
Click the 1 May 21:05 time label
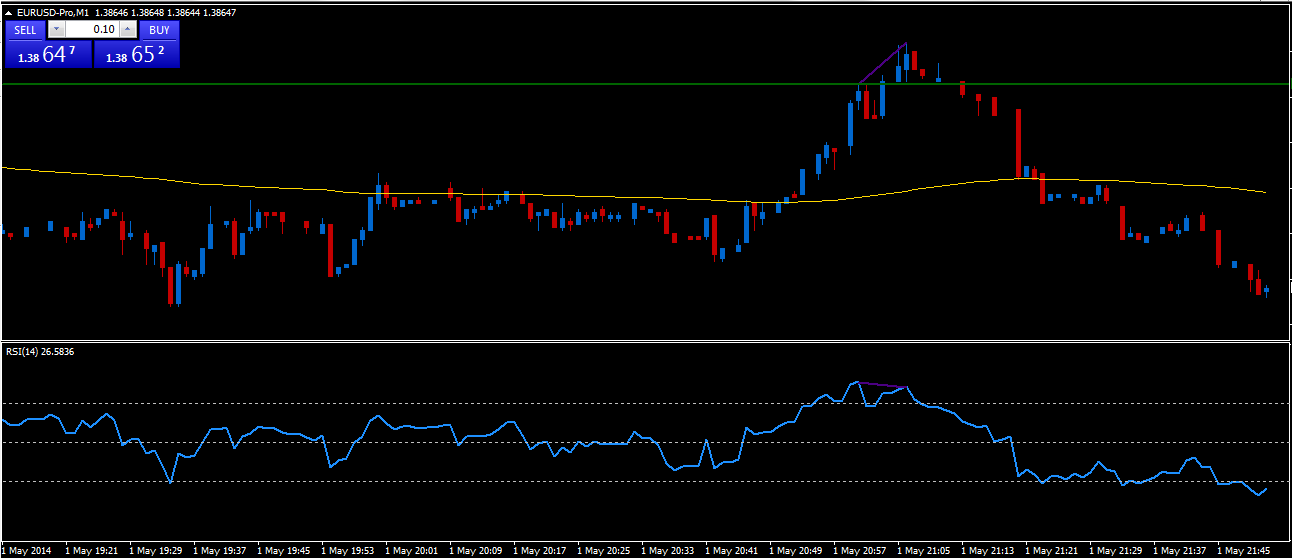[924, 551]
